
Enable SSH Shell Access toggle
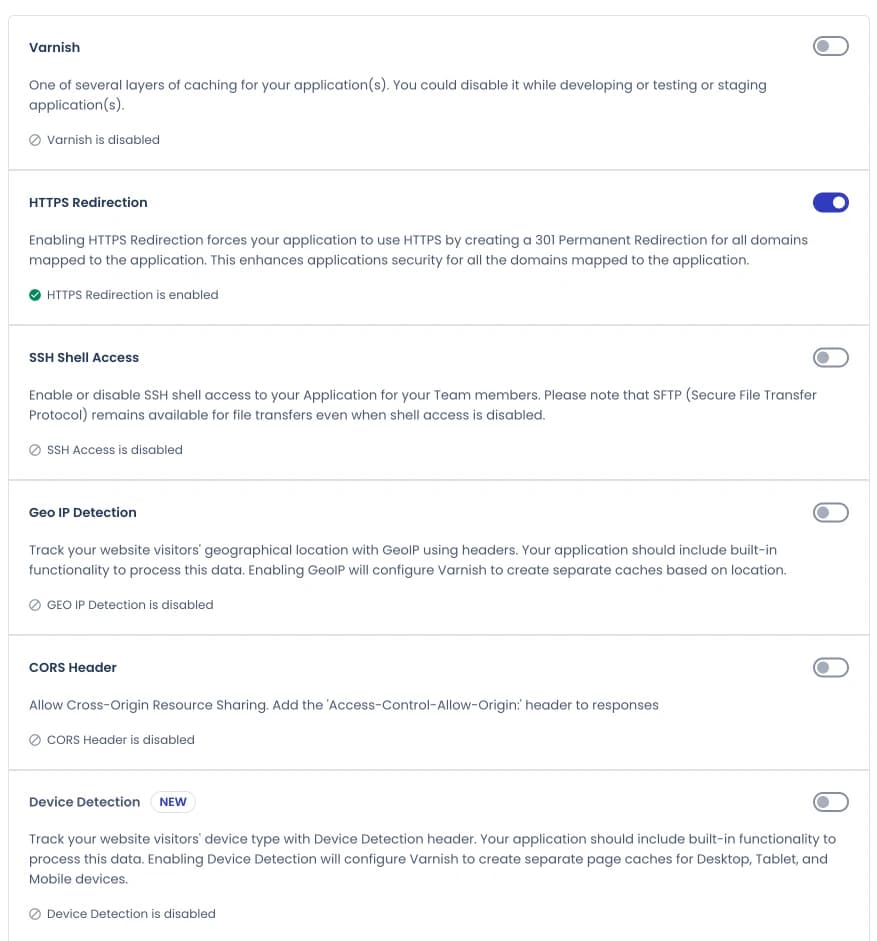[830, 358]
